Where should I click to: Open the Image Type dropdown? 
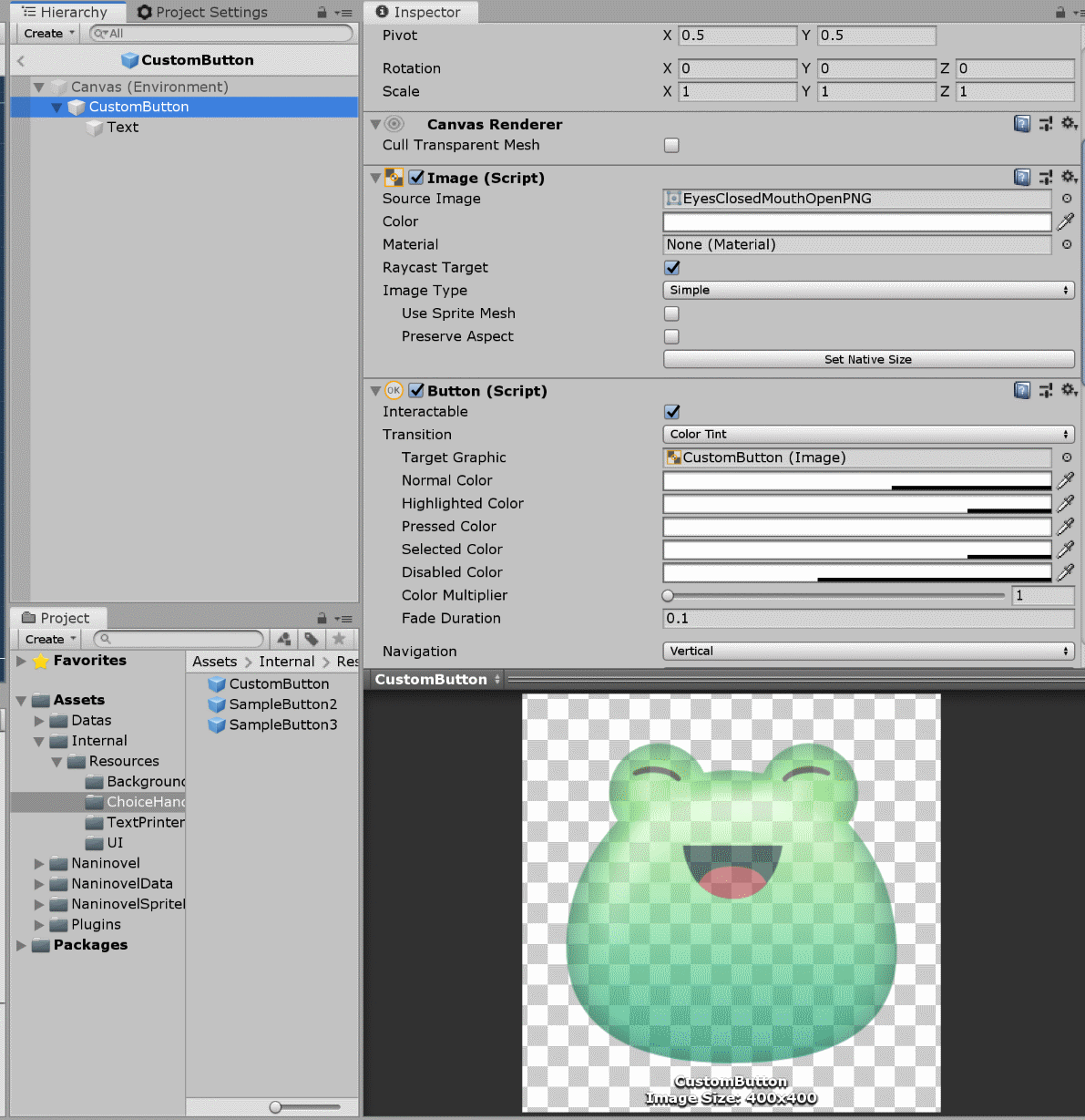tap(867, 290)
